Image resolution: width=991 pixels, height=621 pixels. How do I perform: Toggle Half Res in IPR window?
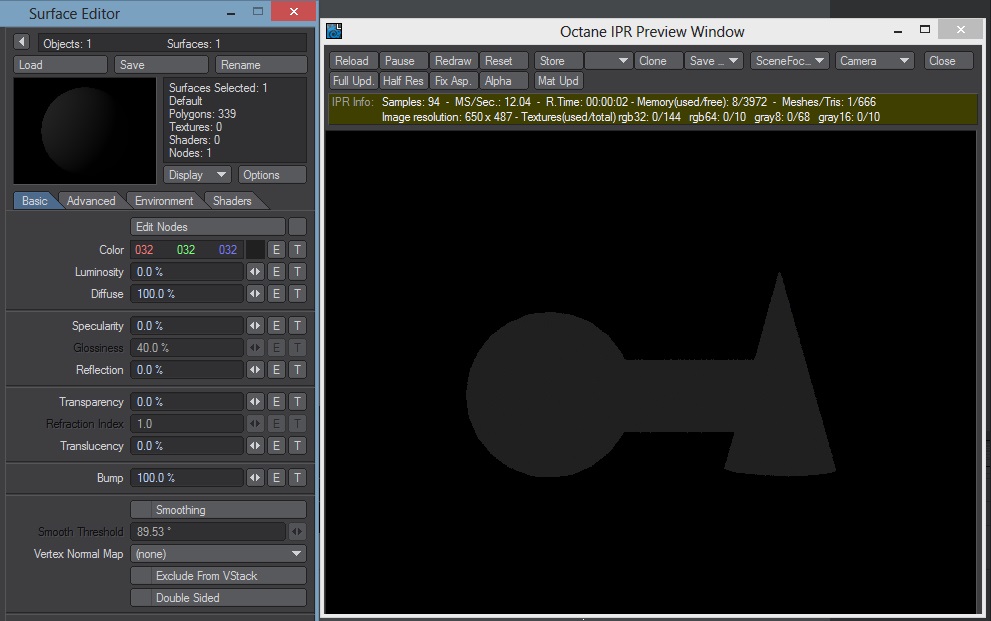point(403,81)
